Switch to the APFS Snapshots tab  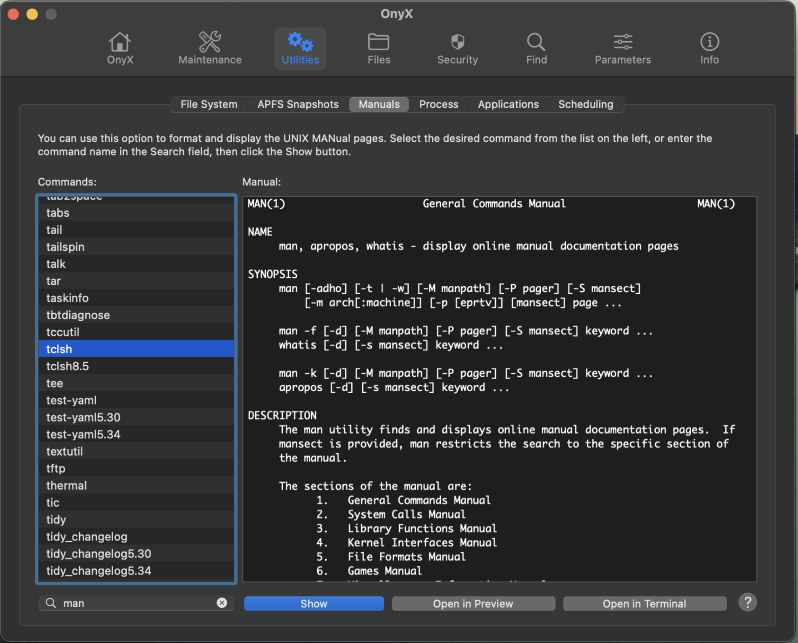coord(298,104)
